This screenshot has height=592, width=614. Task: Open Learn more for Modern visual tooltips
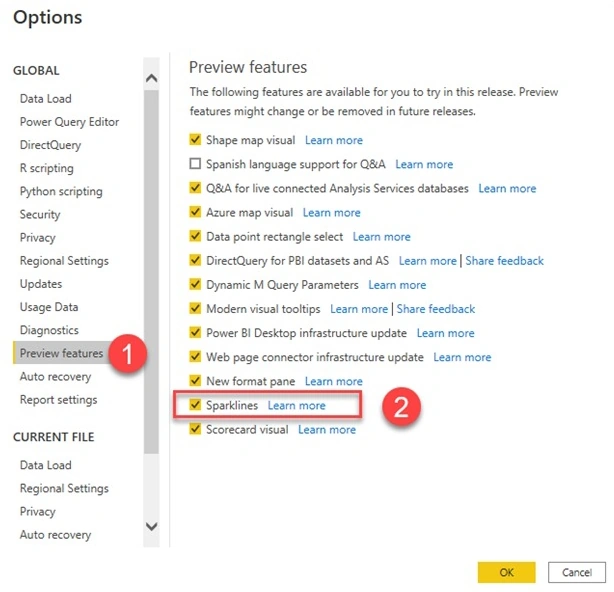click(359, 309)
